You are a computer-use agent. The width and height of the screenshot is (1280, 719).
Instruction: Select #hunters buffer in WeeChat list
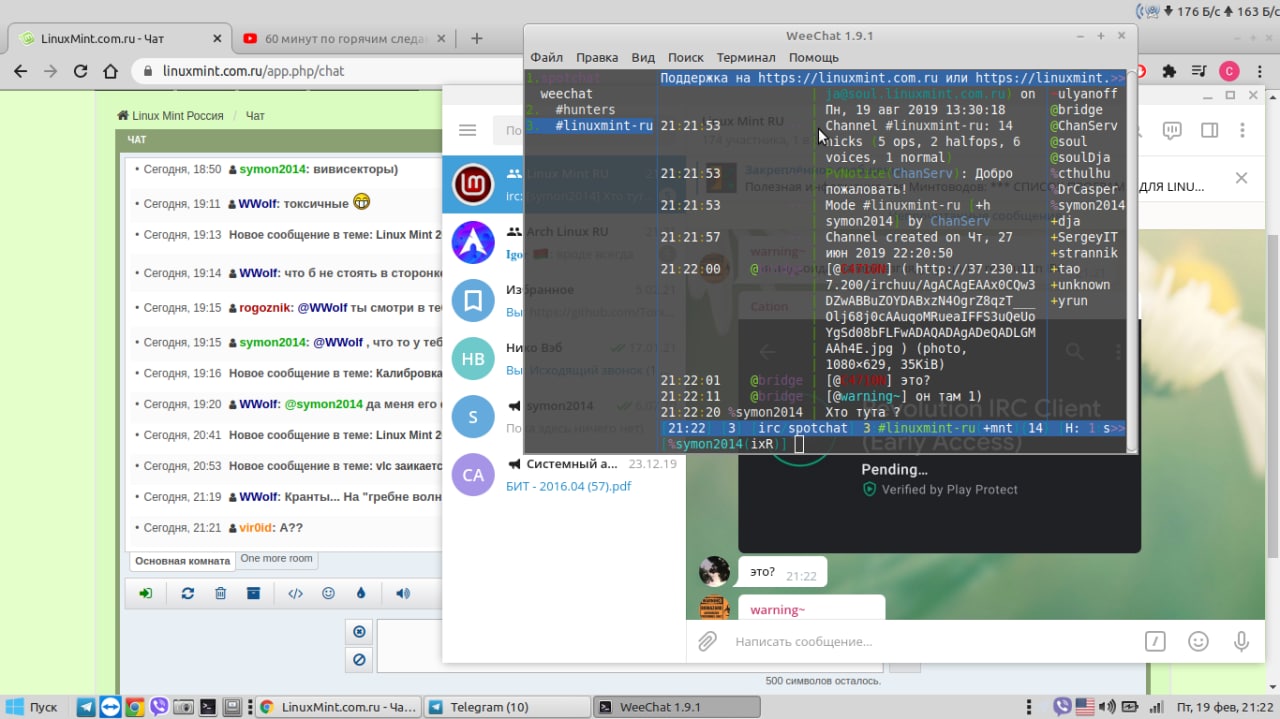click(585, 110)
